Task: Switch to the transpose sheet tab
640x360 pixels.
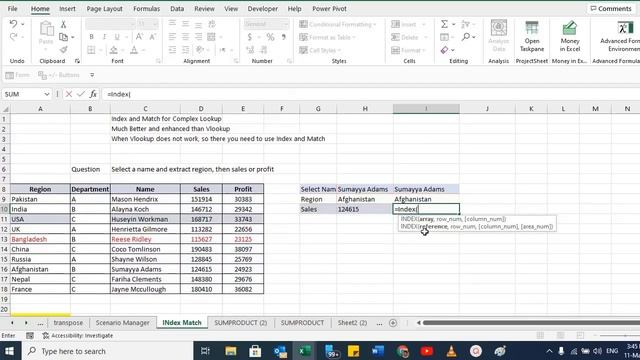Action: [x=68, y=323]
